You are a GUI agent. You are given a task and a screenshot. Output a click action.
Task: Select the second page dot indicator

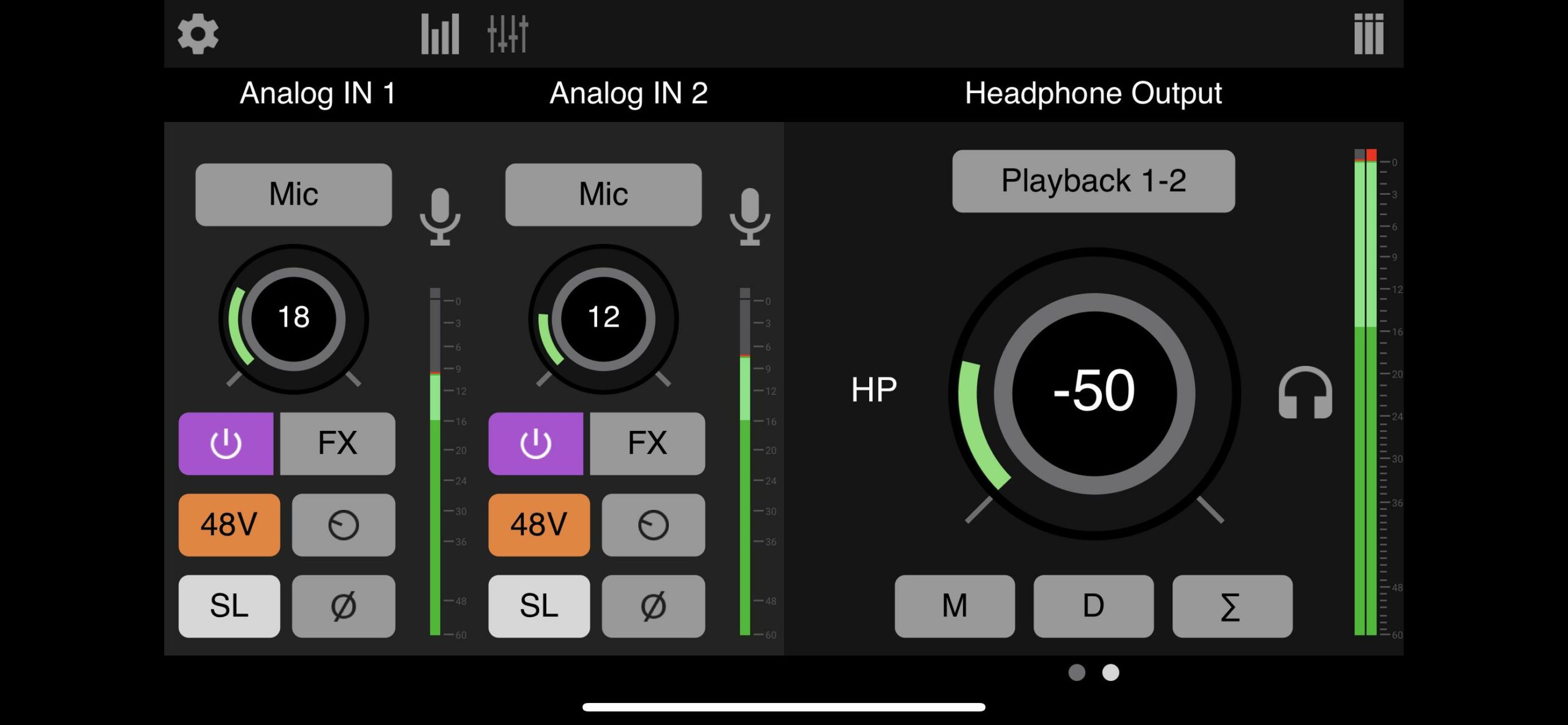coord(1110,672)
